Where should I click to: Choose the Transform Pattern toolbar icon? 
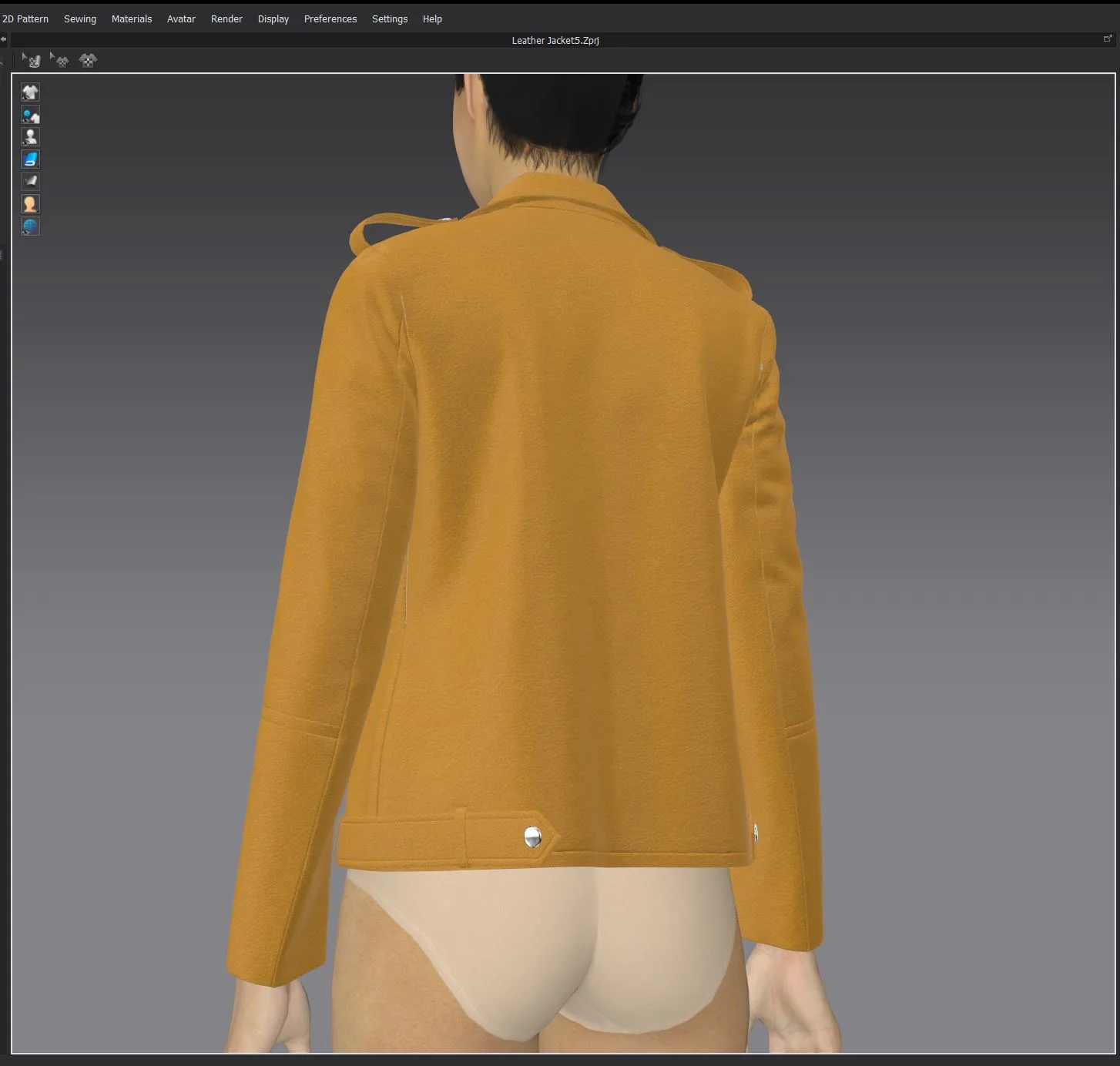(x=88, y=60)
